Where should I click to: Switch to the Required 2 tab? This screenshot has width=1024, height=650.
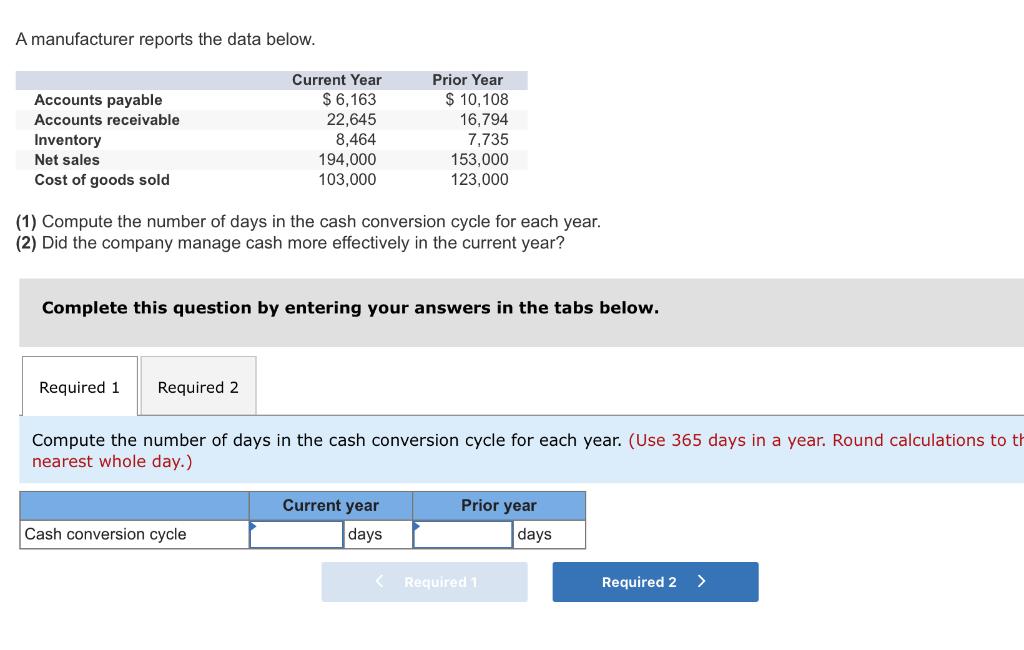[197, 386]
